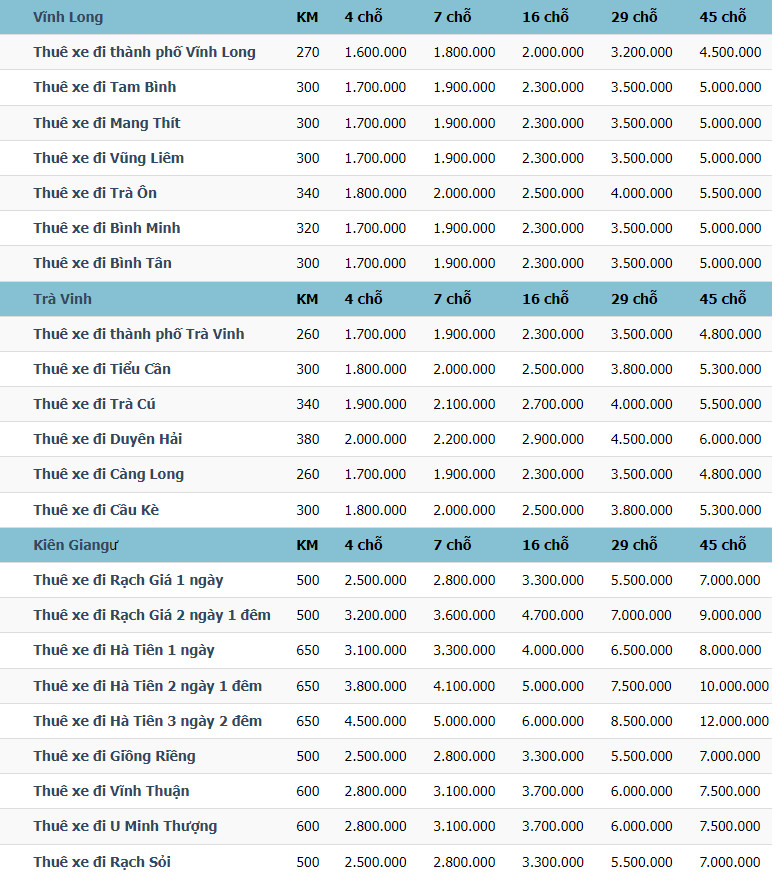Open Thuê xe đi thành phố Trà Vinh
The height and width of the screenshot is (876, 778).
click(x=138, y=334)
